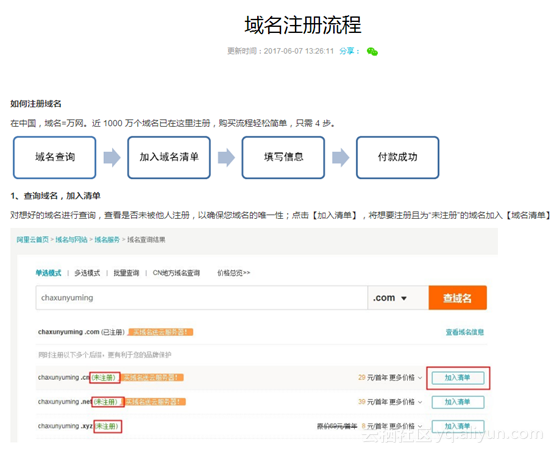554x454 pixels.
Task: Click 加入清单 for the chaxunyuming.xyz domain
Action: tap(458, 426)
